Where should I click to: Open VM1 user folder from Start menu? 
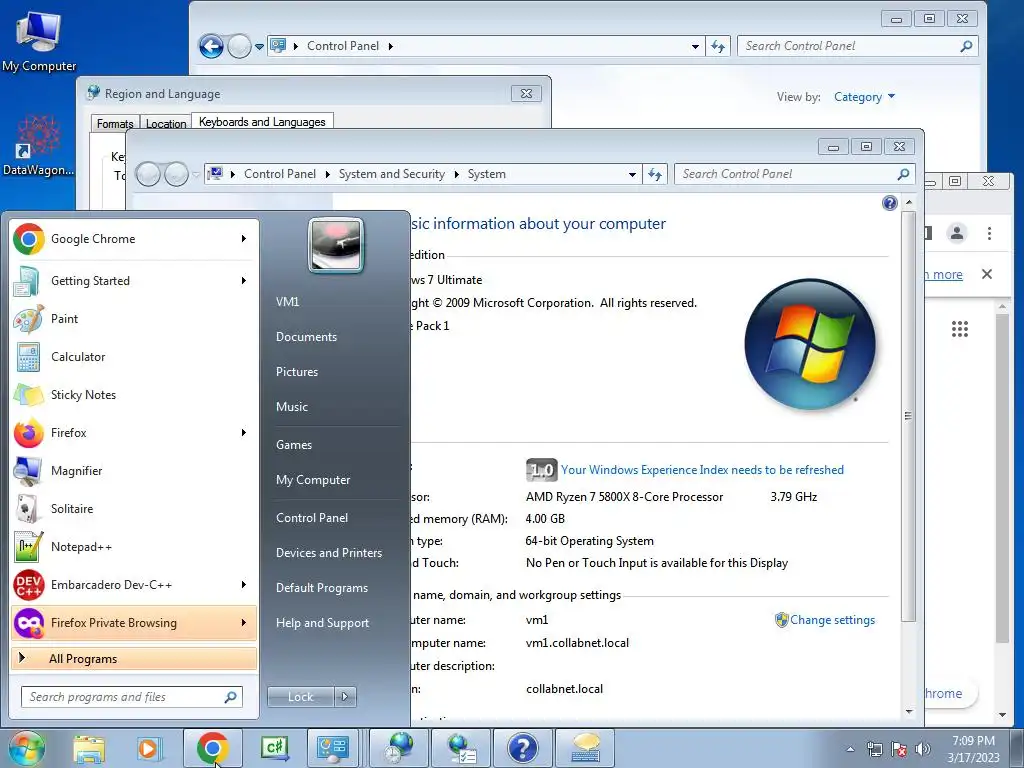[287, 302]
